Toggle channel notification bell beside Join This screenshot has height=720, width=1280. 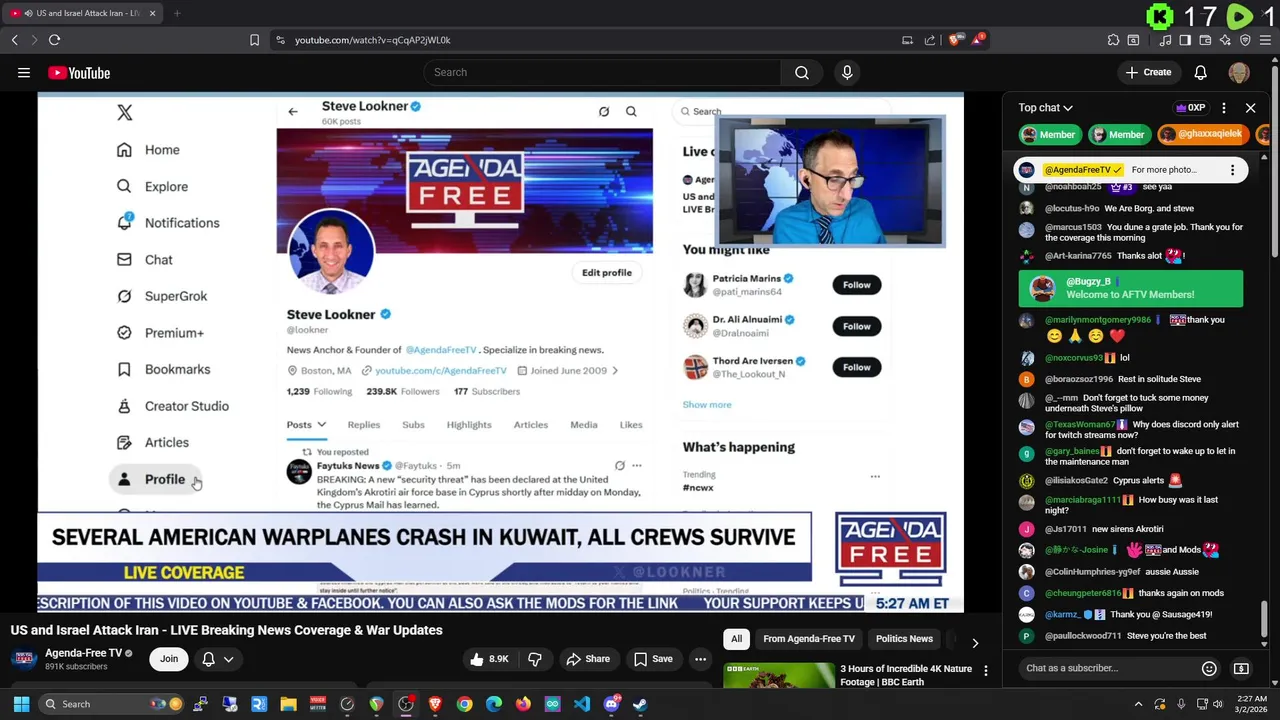tap(209, 659)
